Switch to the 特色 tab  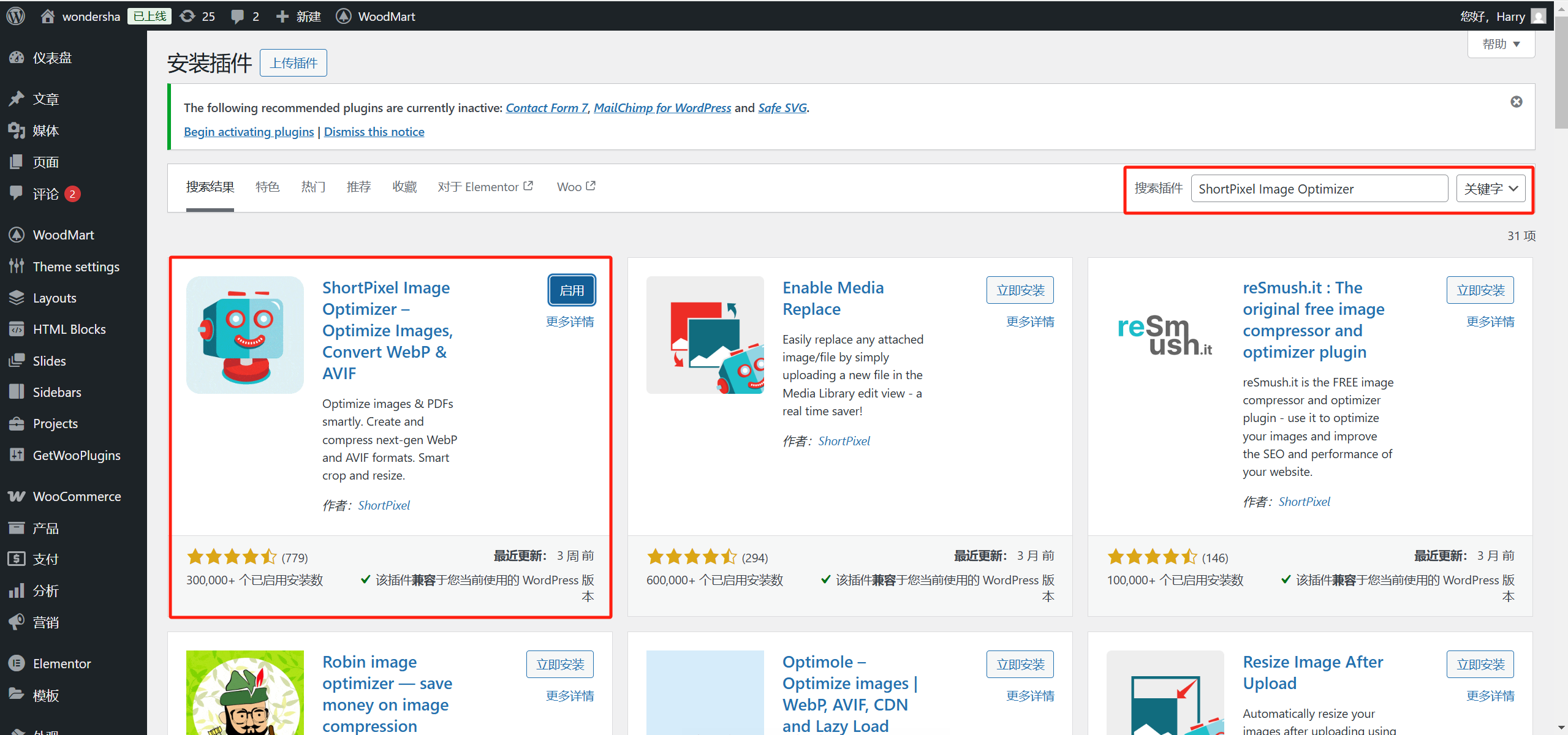[x=267, y=186]
